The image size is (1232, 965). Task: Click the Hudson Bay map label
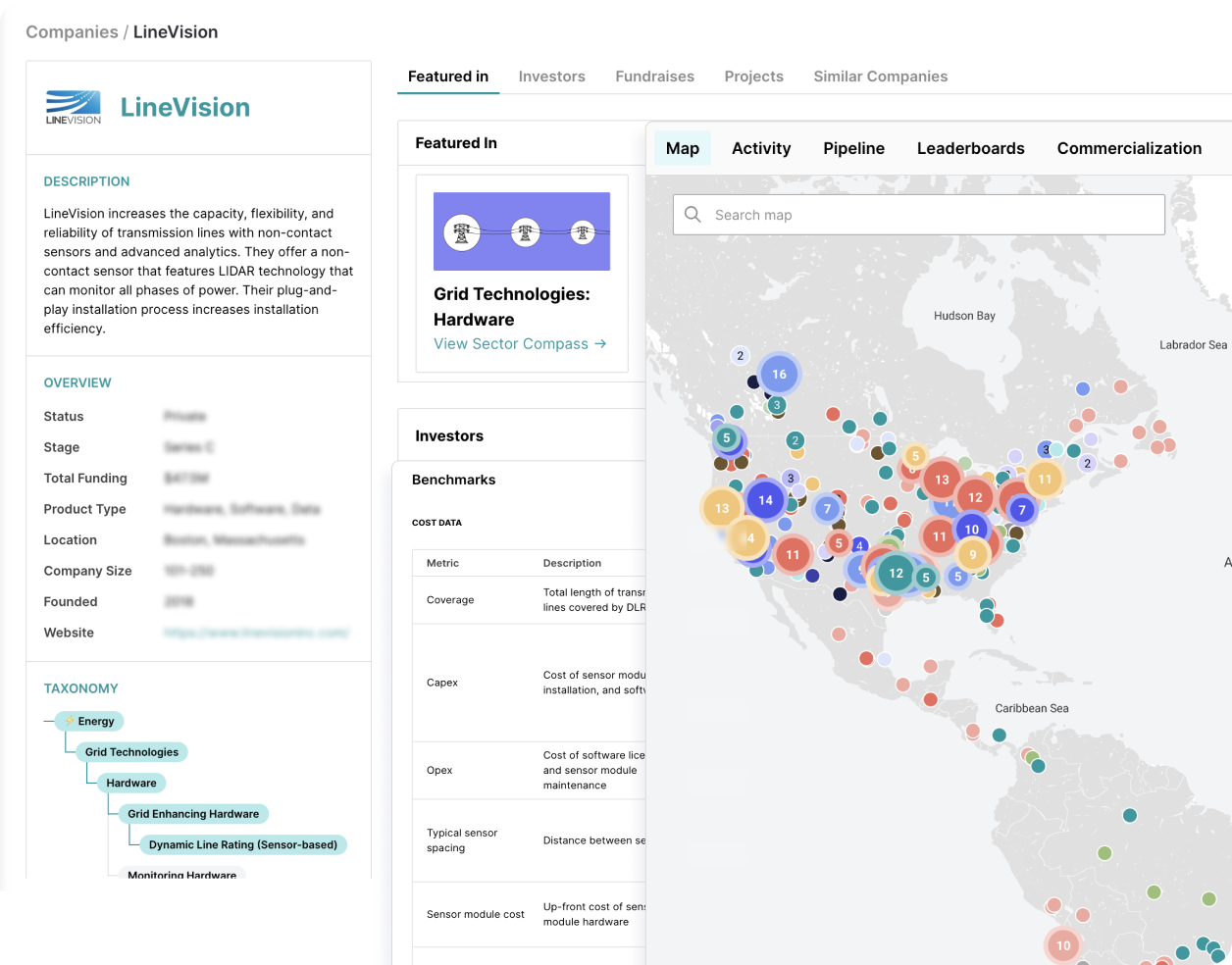tap(964, 316)
